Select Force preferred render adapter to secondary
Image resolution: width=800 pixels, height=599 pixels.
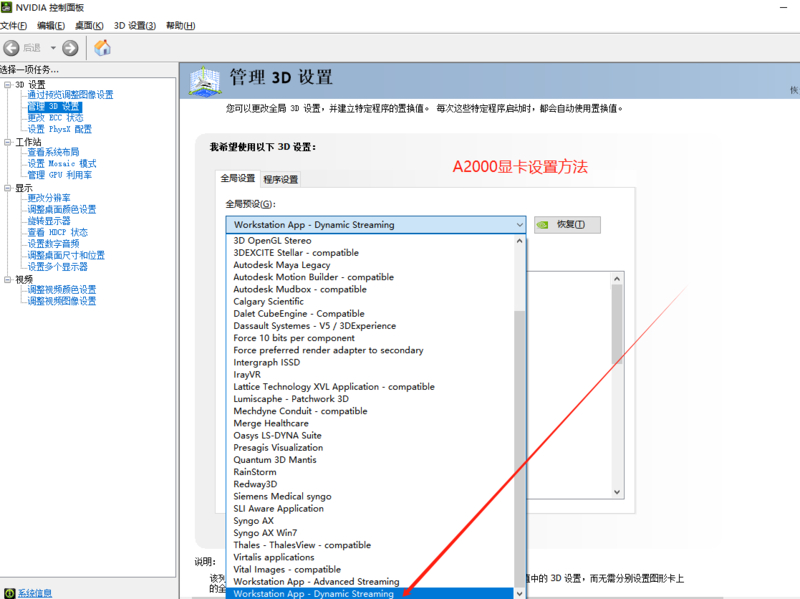(370, 351)
